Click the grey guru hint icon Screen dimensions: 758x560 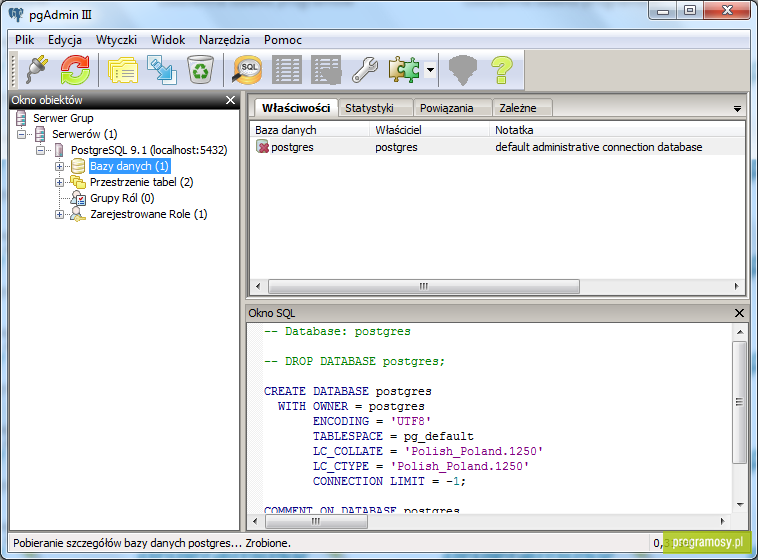(x=463, y=70)
